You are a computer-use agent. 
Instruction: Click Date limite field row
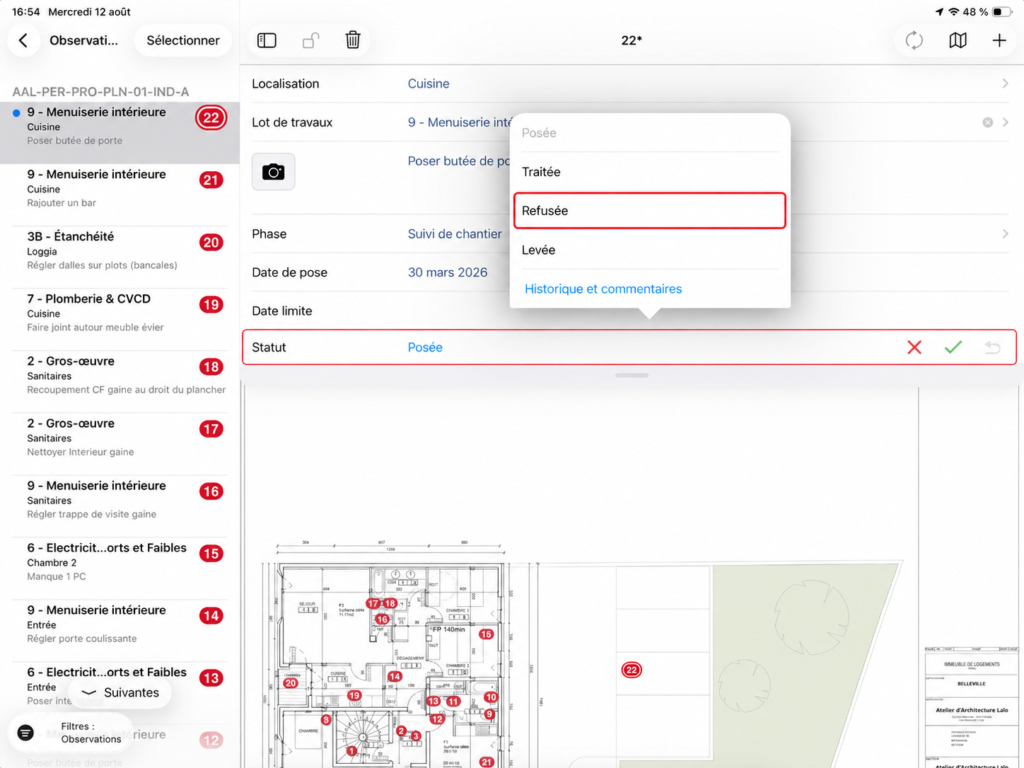pos(632,311)
